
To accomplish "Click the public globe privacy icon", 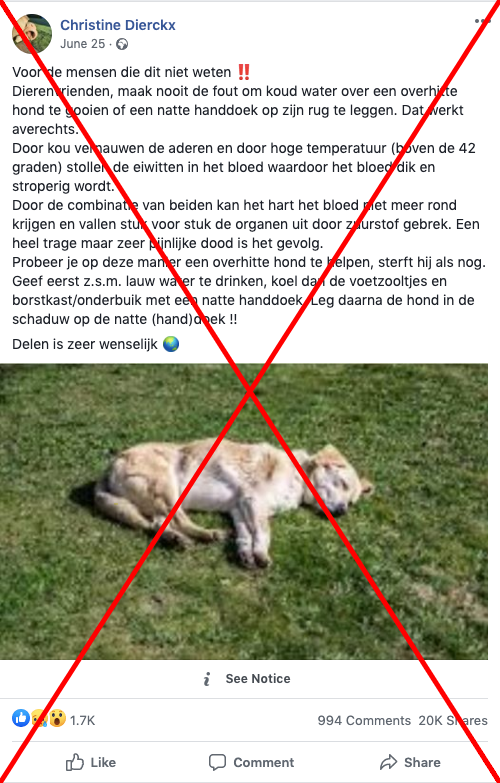I will point(122,44).
